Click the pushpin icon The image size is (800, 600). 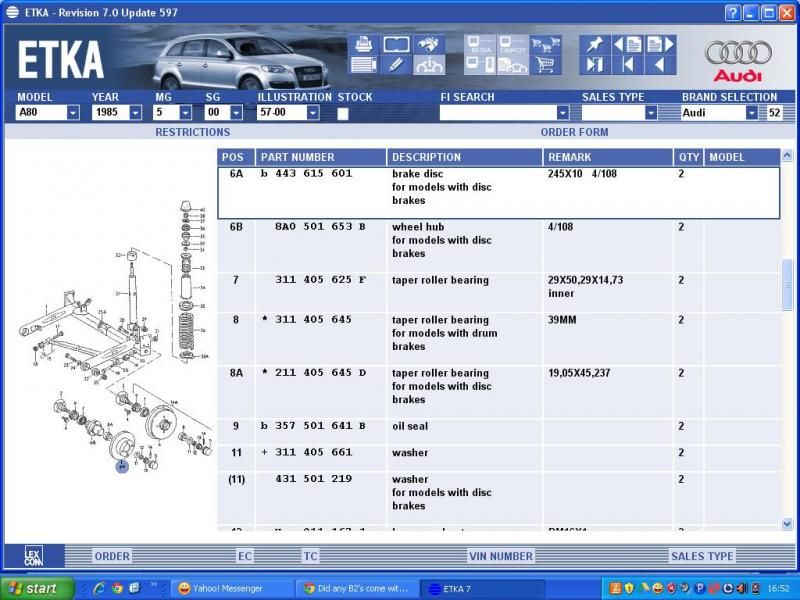pyautogui.click(x=594, y=44)
